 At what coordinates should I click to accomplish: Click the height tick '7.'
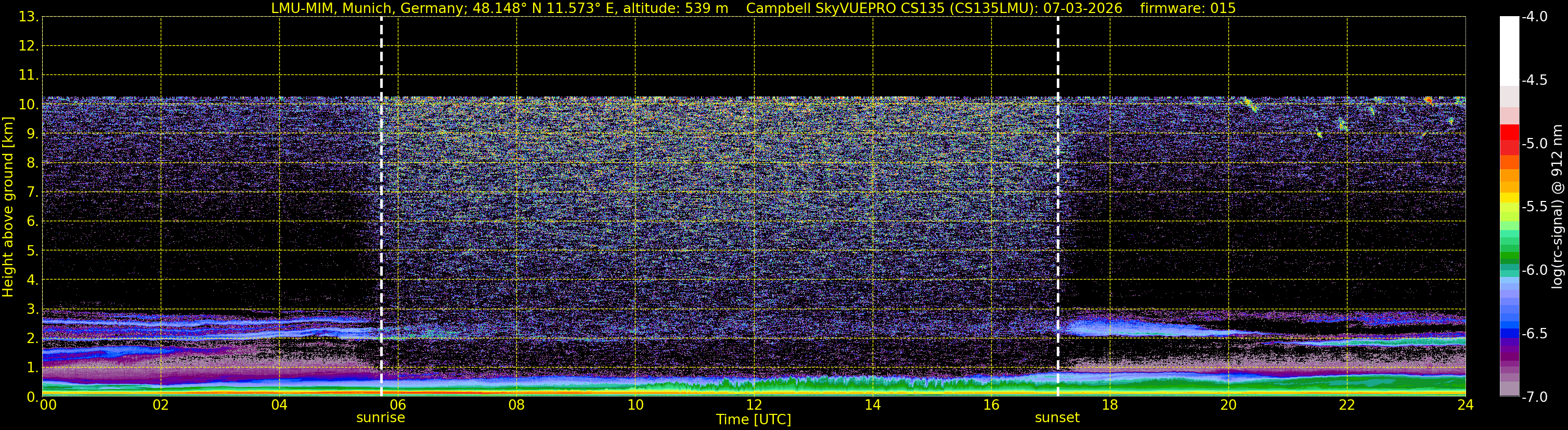point(33,193)
